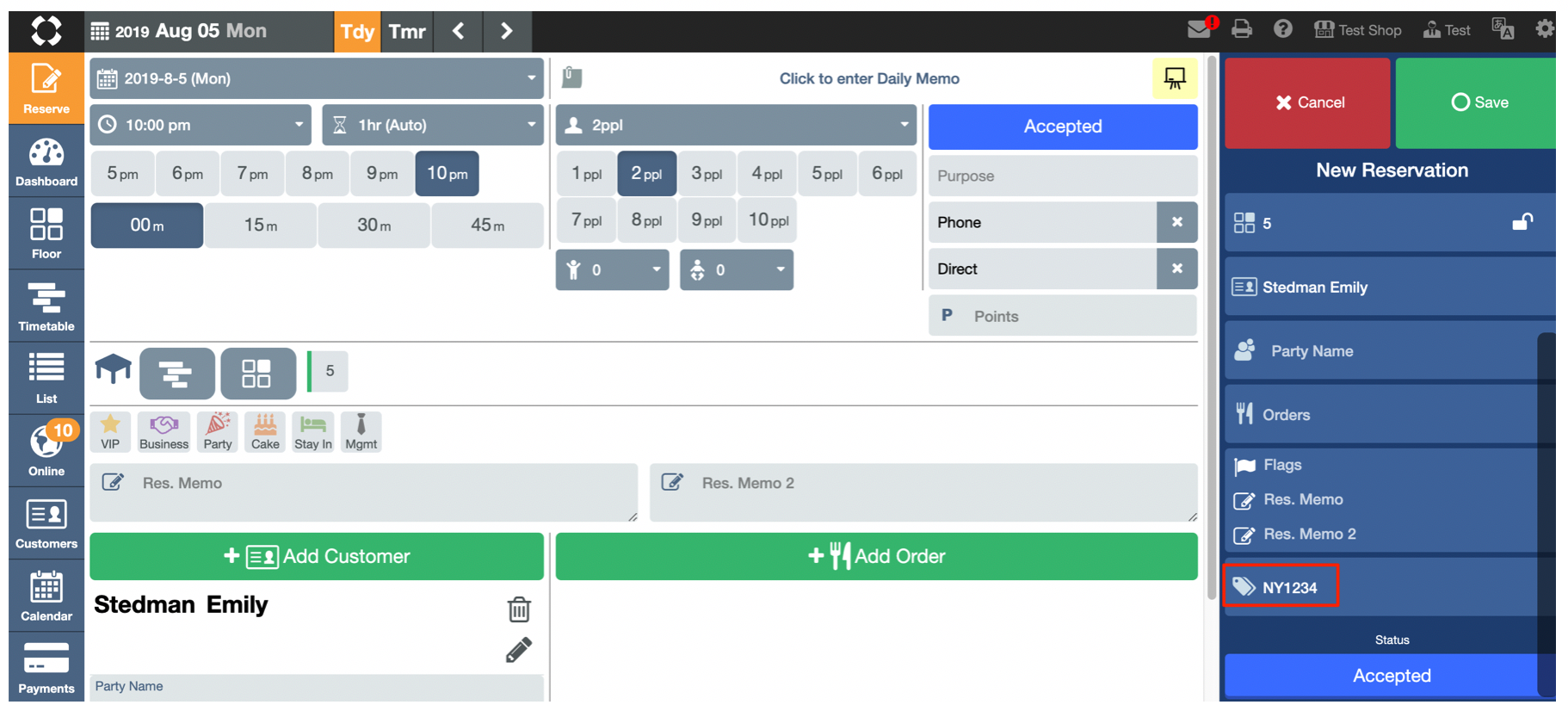The image size is (1568, 711).
Task: Go to the Floor view
Action: tap(46, 234)
